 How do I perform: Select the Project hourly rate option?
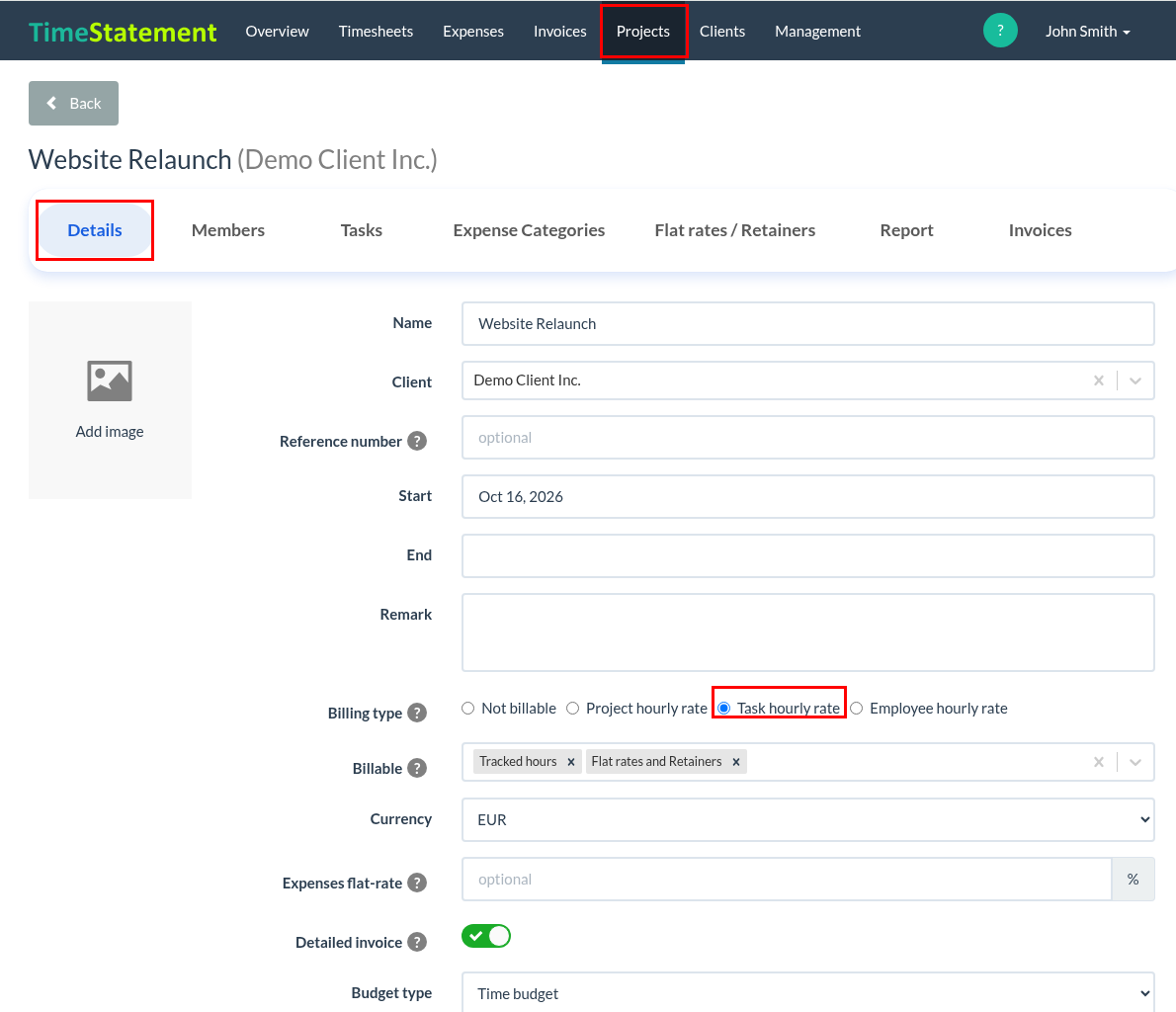coord(572,709)
